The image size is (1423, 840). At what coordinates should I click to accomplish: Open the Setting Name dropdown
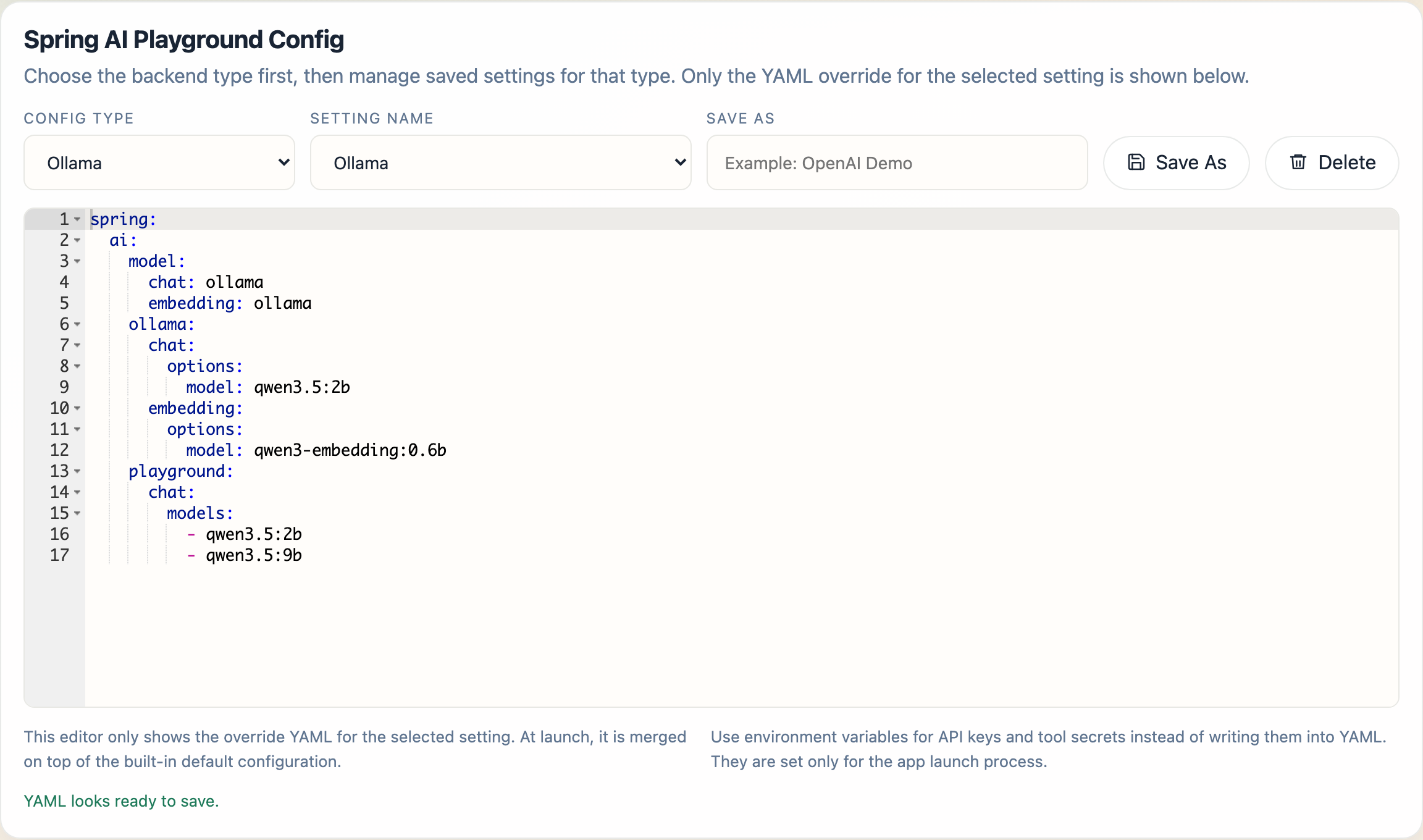point(500,162)
